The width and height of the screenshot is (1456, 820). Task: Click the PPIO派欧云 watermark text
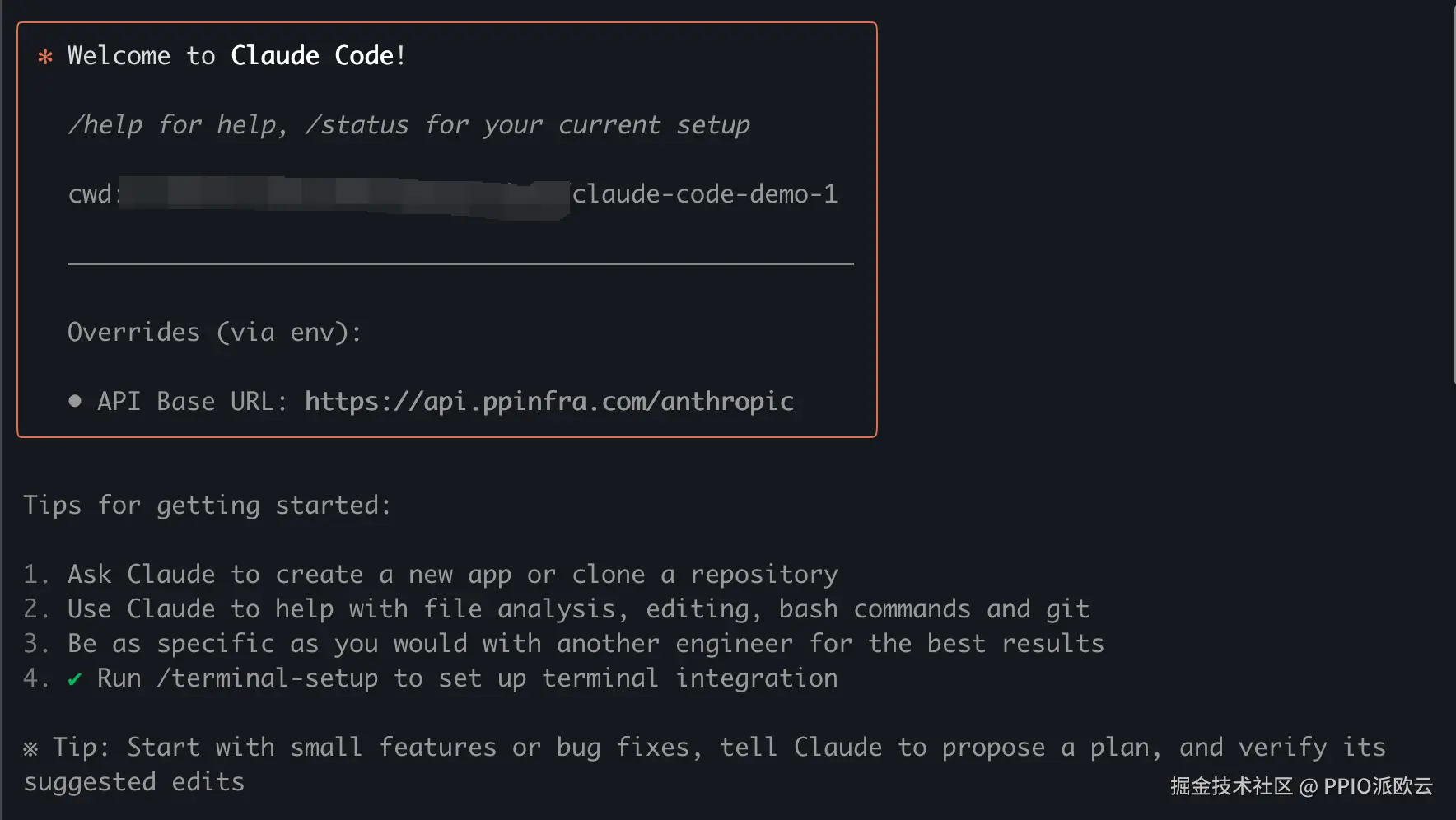[1378, 786]
